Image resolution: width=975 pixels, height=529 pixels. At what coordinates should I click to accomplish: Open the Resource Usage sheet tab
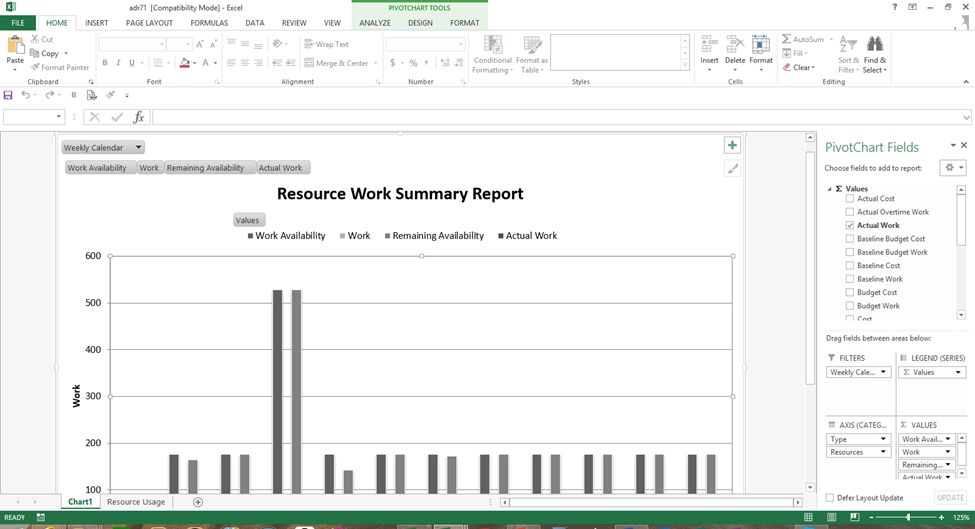pos(136,502)
